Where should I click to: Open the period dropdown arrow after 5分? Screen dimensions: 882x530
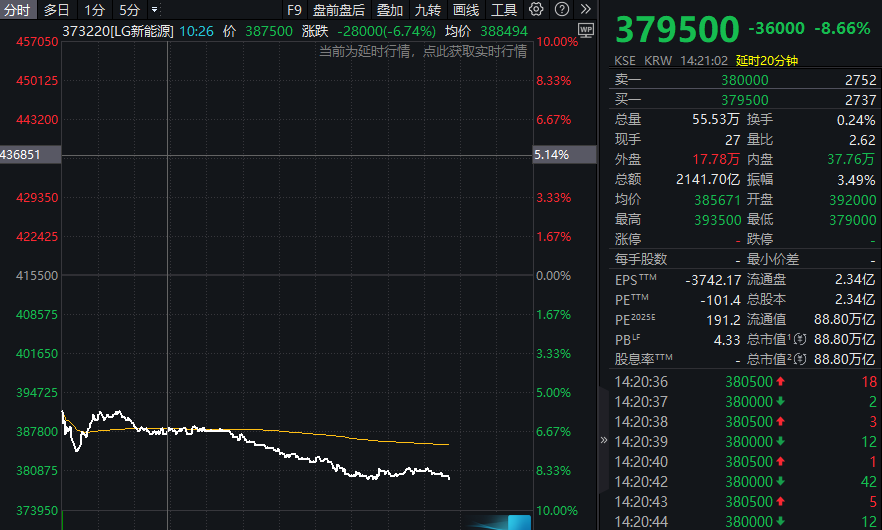tap(154, 10)
